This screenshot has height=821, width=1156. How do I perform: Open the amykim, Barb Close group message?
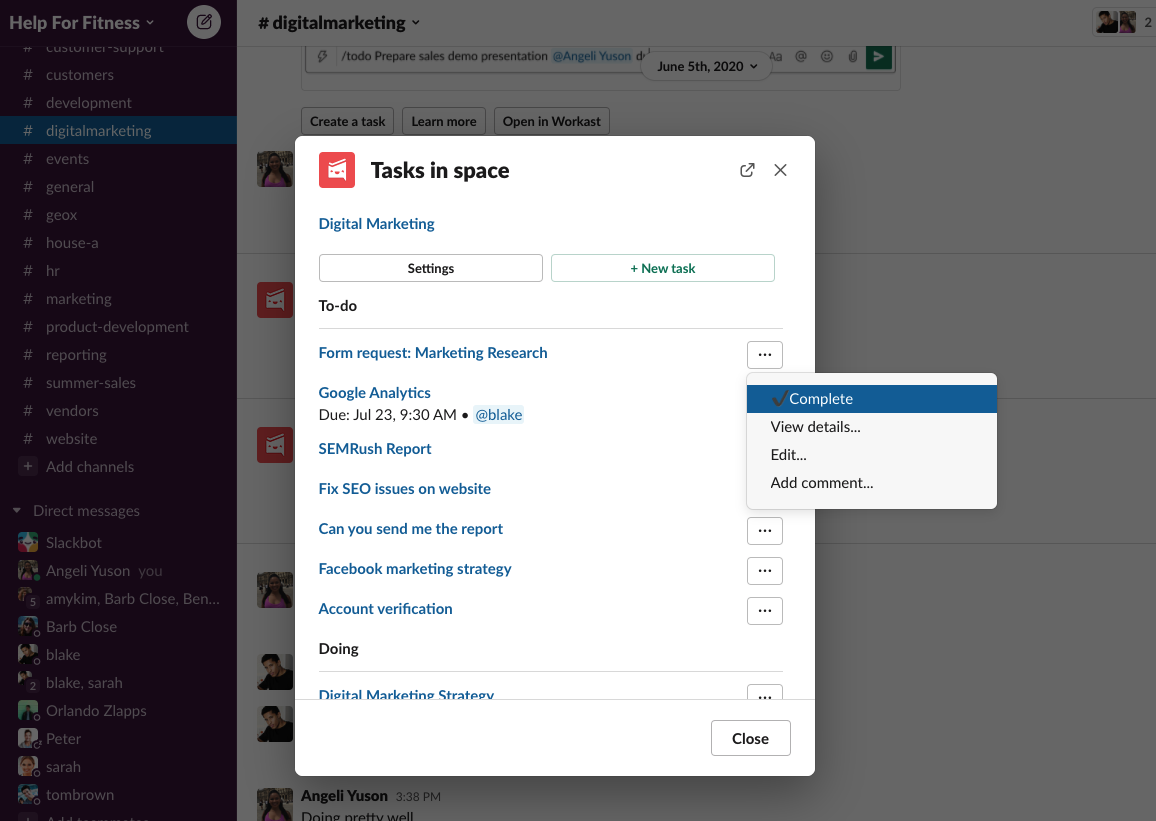pyautogui.click(x=118, y=598)
